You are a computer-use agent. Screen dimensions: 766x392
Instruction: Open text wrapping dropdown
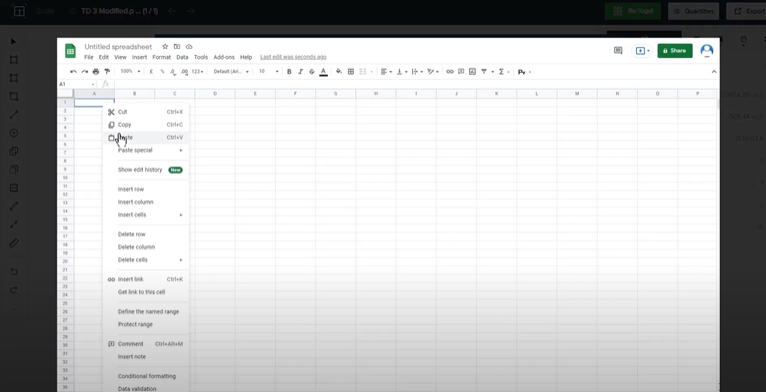(x=417, y=71)
